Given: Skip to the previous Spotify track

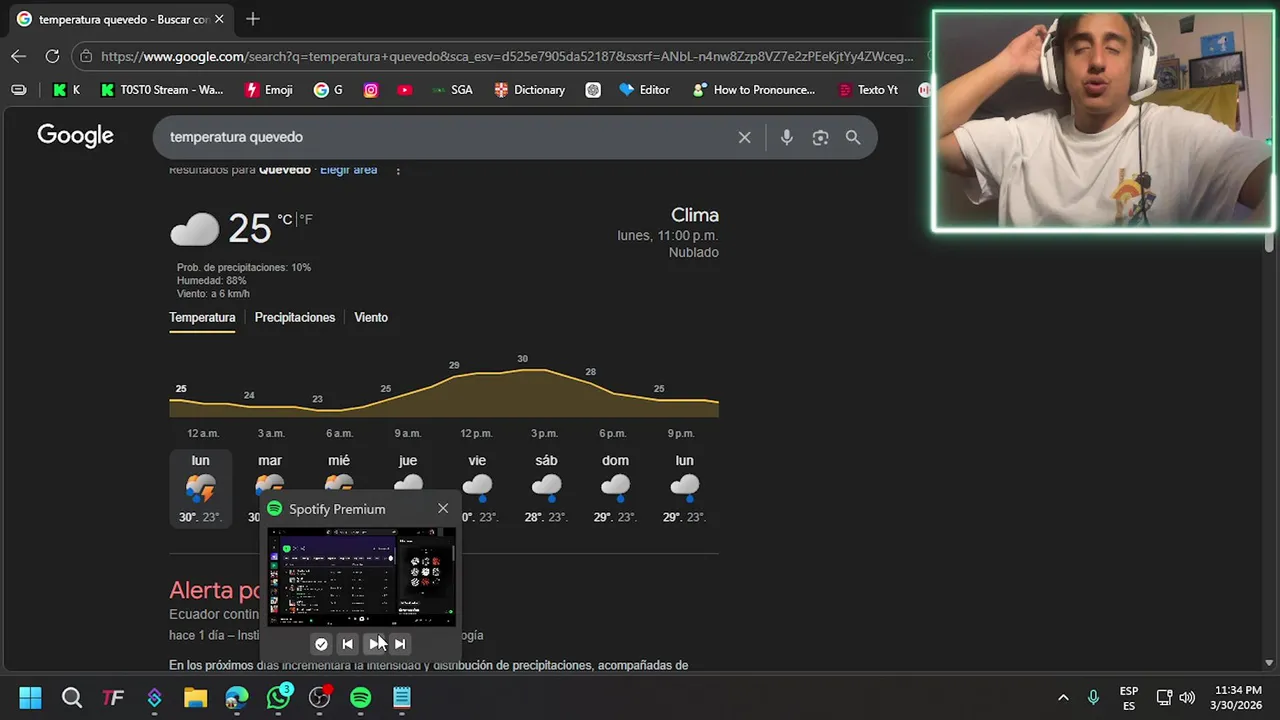Looking at the screenshot, I should pos(347,644).
